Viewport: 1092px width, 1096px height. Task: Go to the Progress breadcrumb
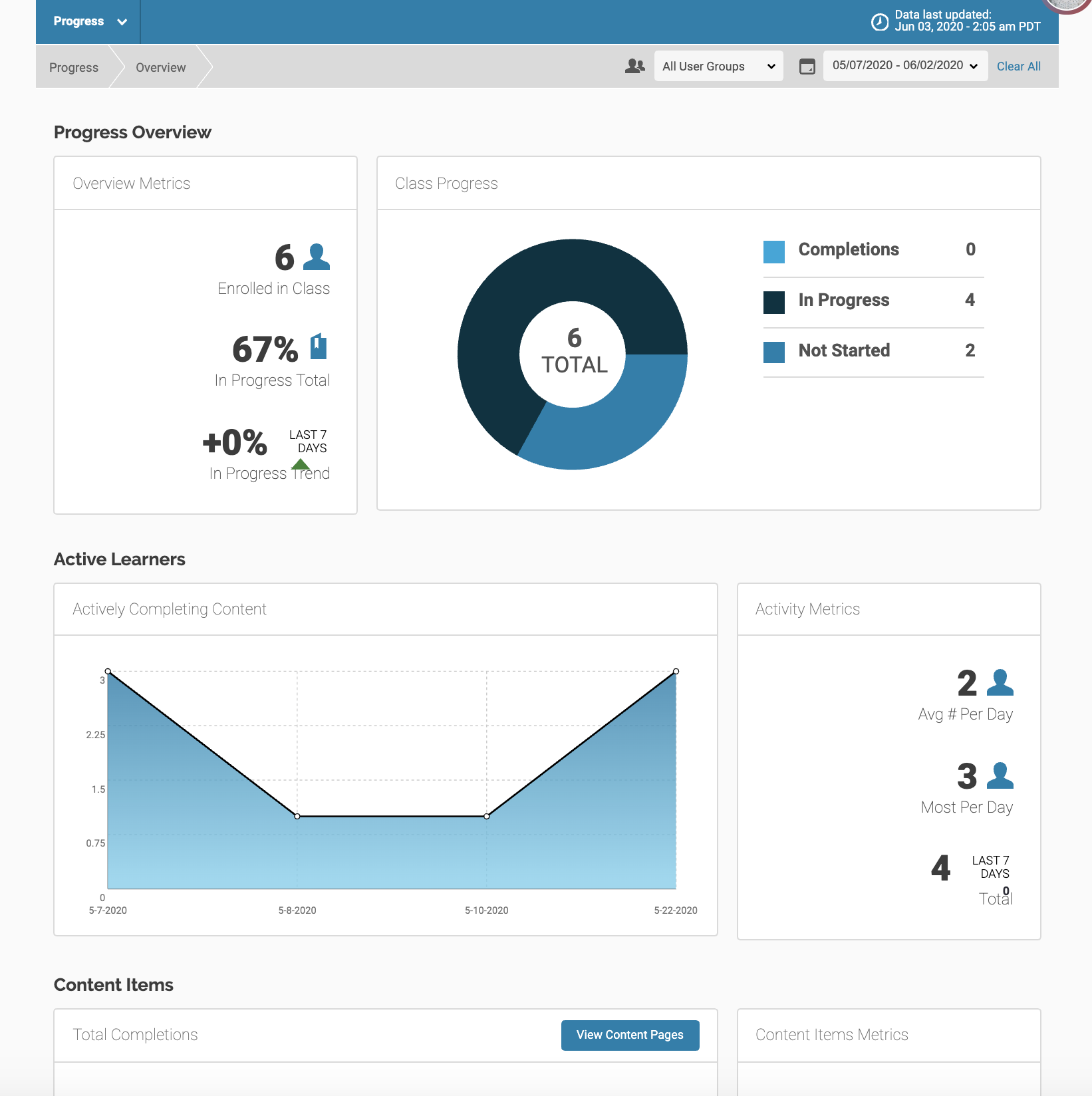click(x=74, y=68)
